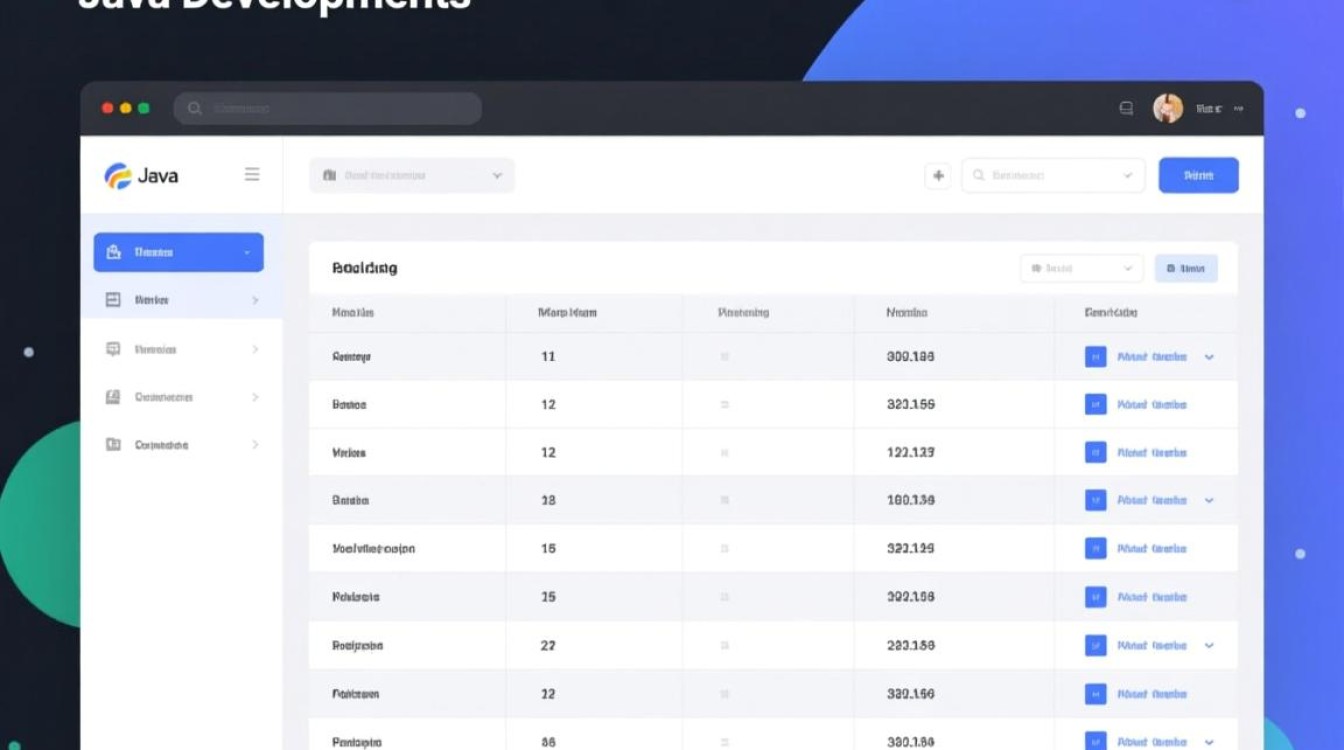Screen dimensions: 1344x750
Task: Click the search magnifier in the top-left search bar
Action: pyautogui.click(x=194, y=107)
